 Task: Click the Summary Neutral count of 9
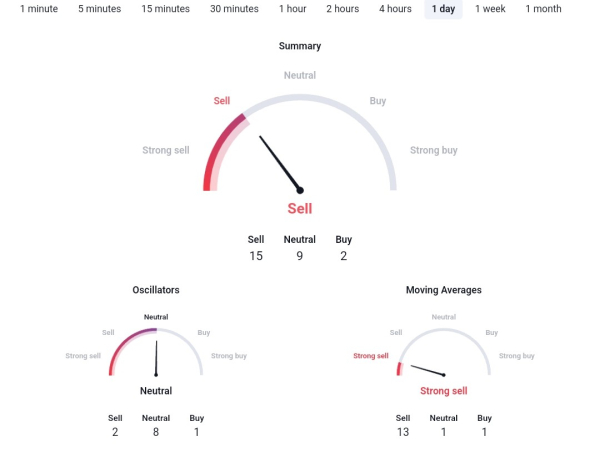300,256
